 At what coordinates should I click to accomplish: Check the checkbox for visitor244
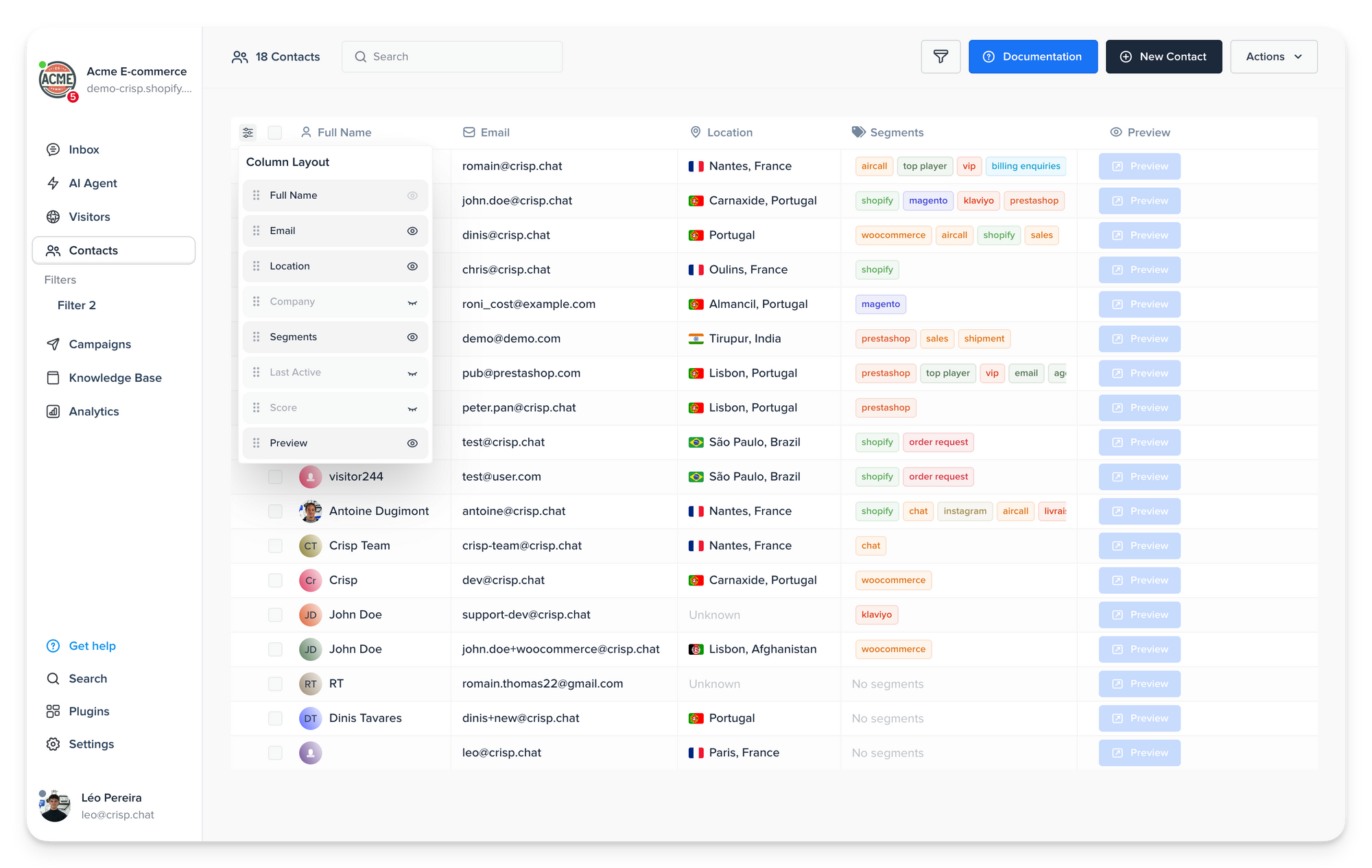point(275,477)
